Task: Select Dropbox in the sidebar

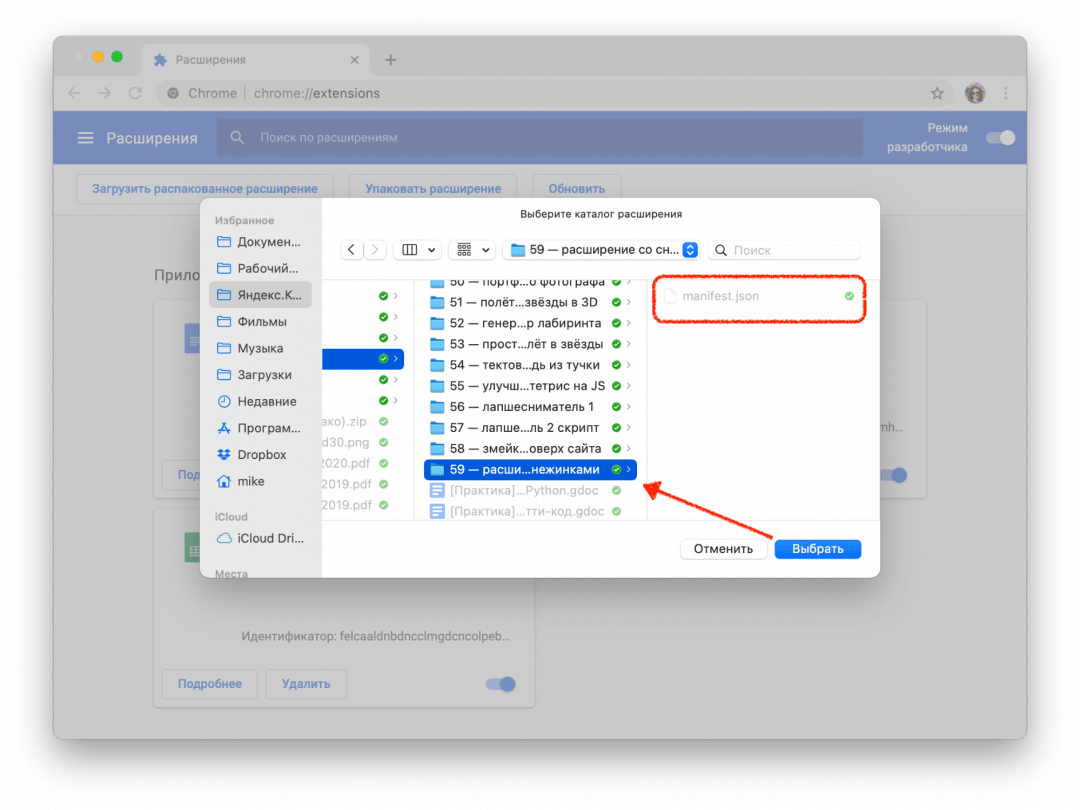Action: tap(261, 455)
